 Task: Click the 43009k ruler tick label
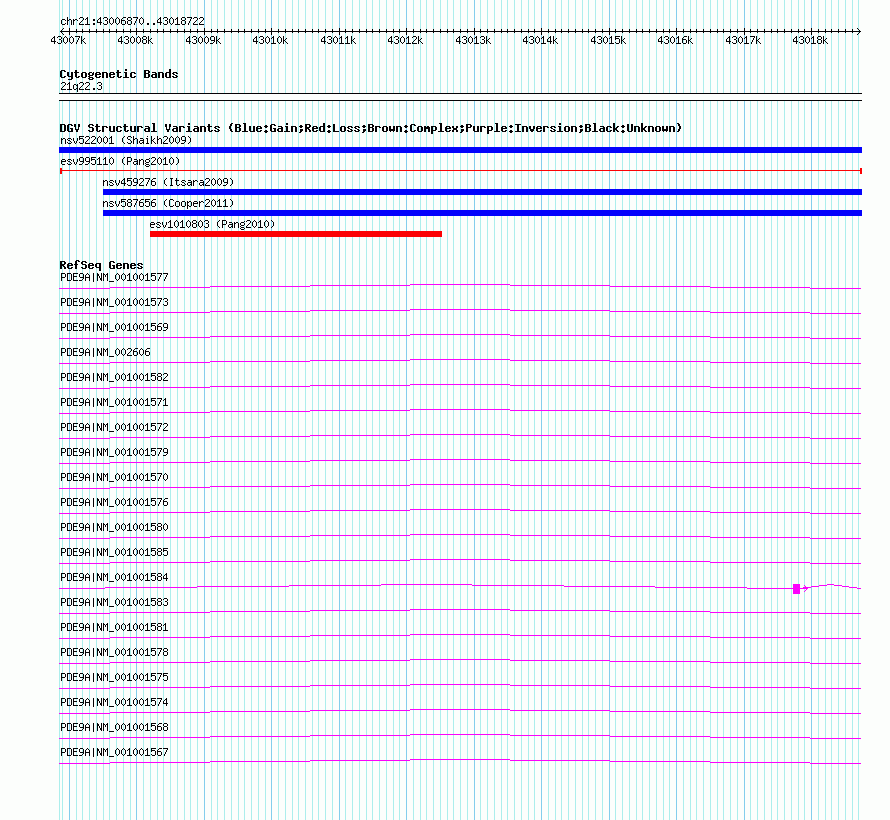click(203, 40)
